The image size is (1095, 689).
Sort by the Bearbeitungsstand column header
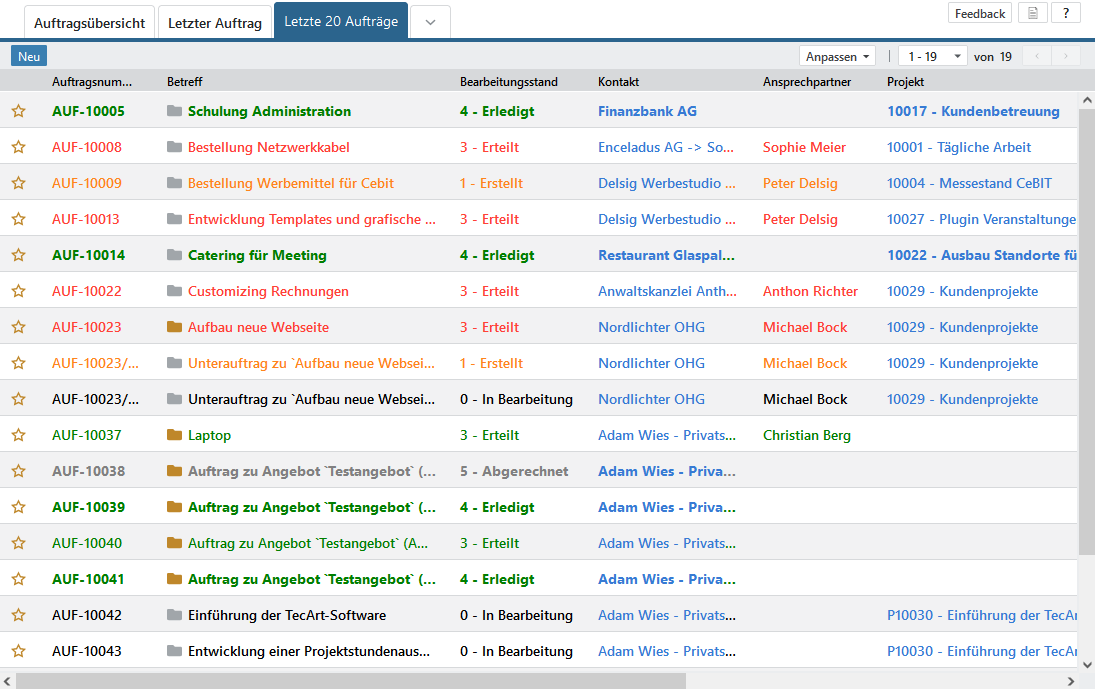pos(508,82)
